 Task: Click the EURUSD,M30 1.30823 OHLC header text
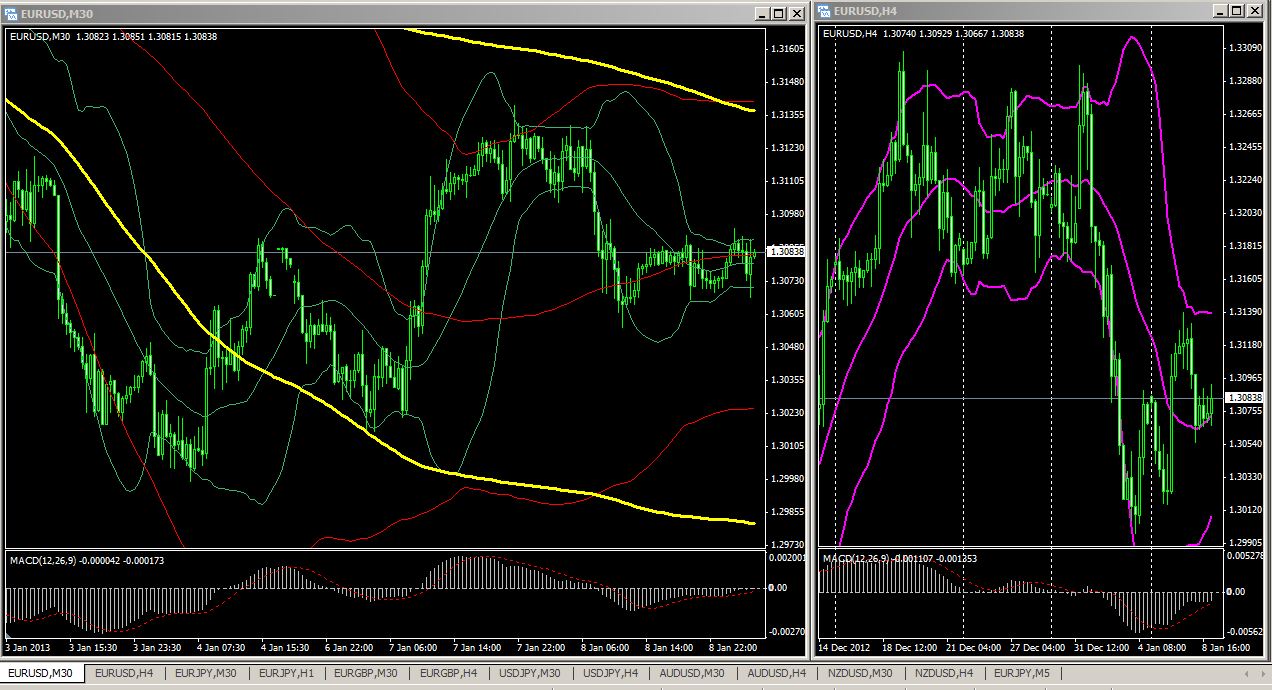click(x=113, y=36)
